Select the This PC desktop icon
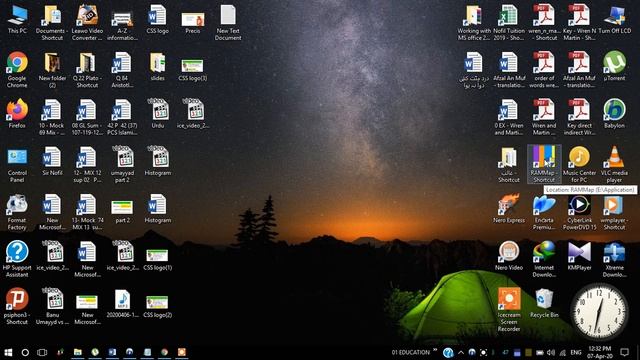The height and width of the screenshot is (360, 640). click(x=17, y=19)
